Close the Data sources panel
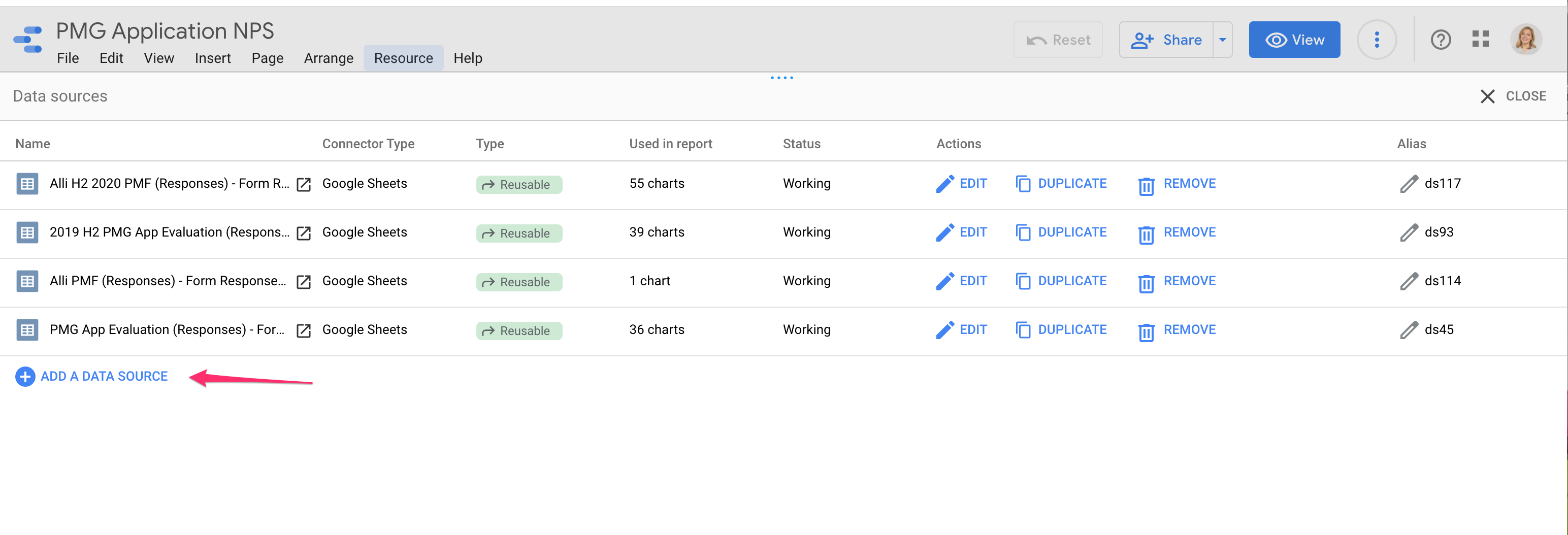This screenshot has width=1568, height=535. point(1513,96)
